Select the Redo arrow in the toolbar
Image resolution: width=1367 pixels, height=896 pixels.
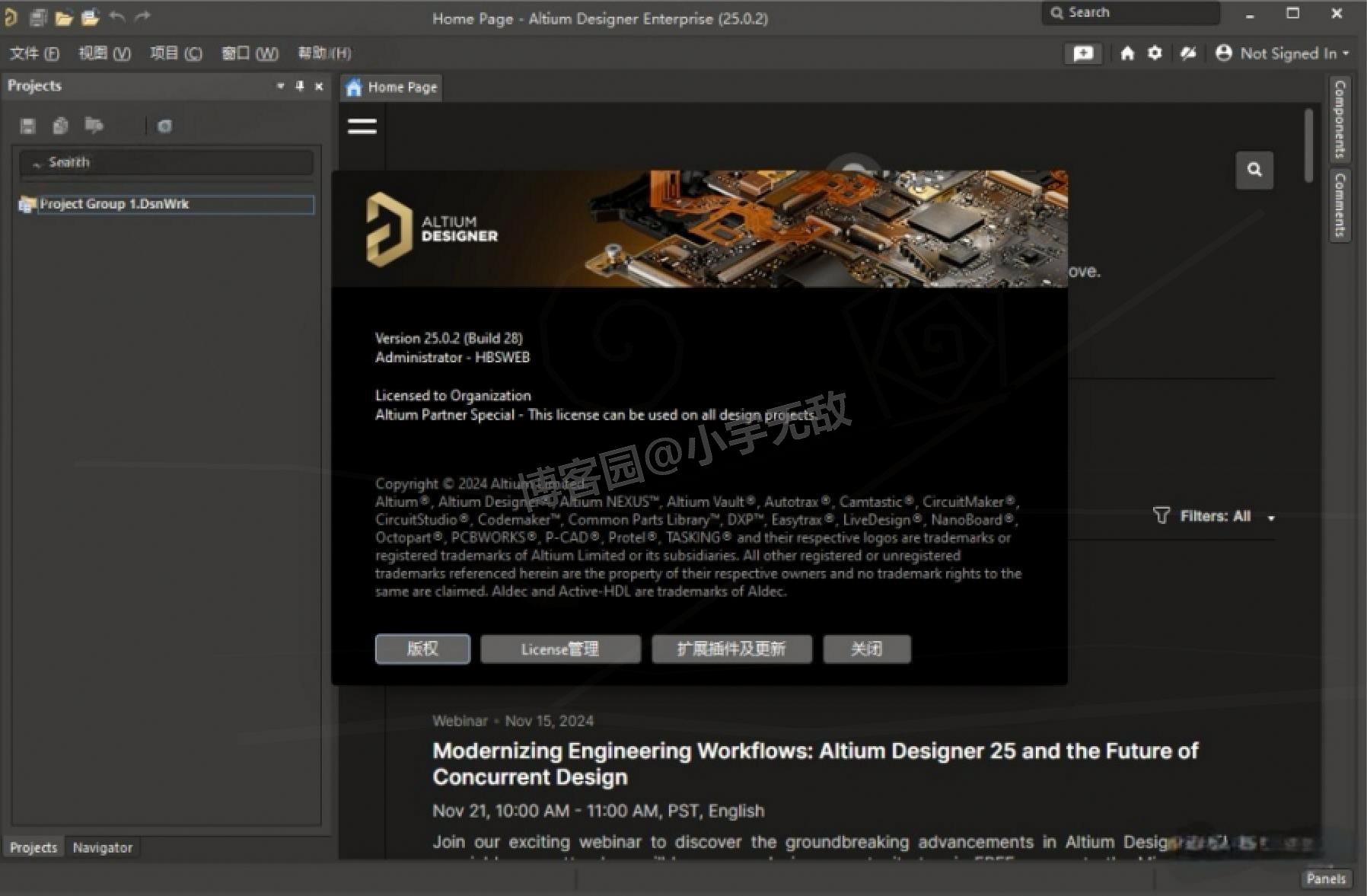point(142,16)
